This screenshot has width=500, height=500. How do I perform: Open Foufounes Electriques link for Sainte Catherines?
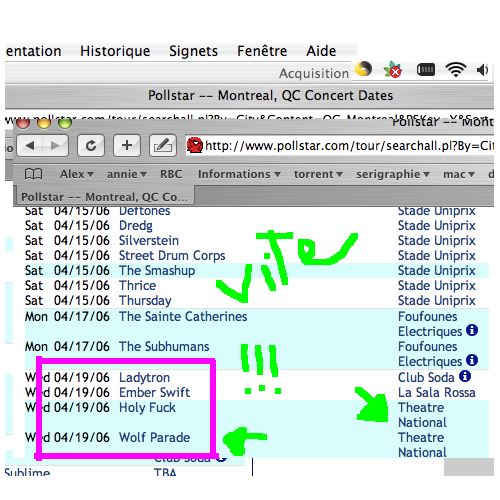430,324
